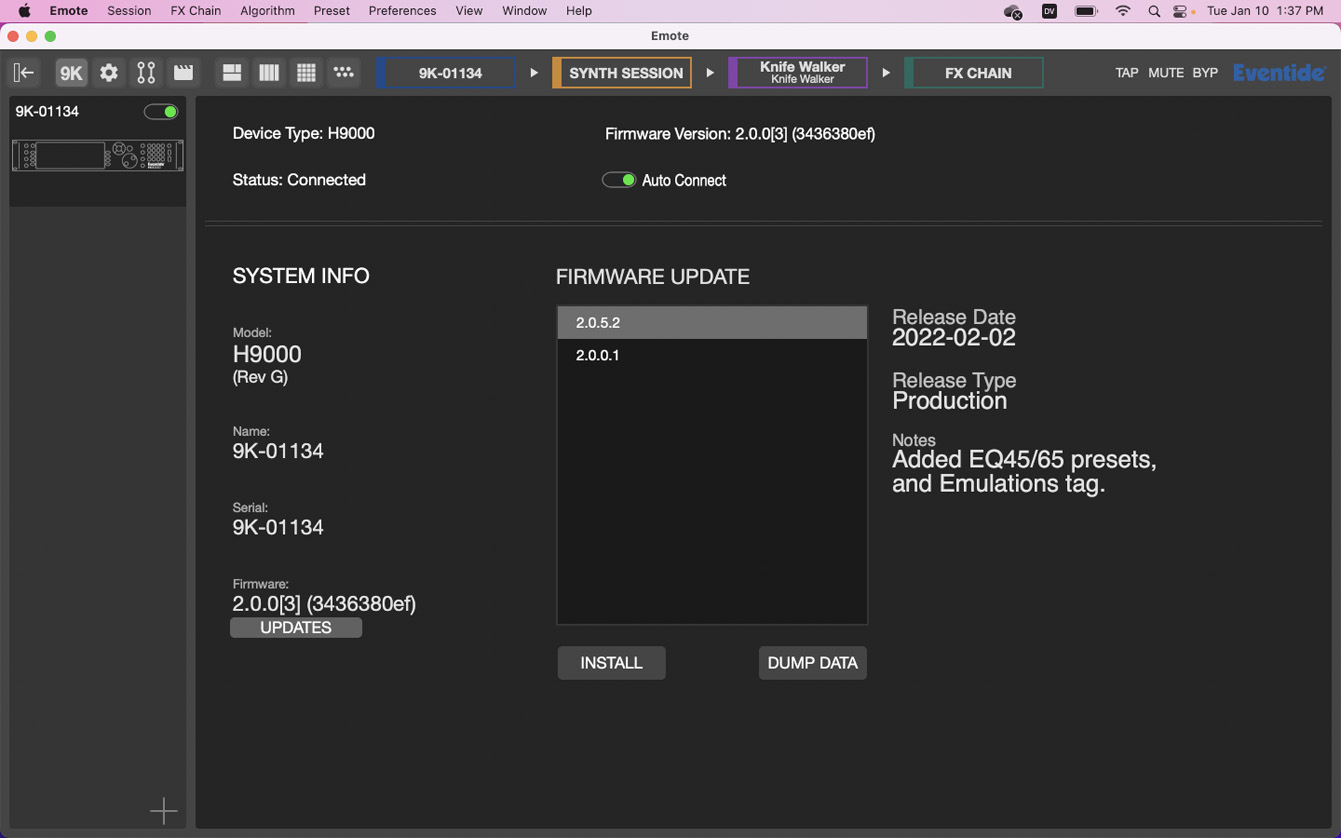1341x838 pixels.
Task: Click the clapperboard scenes icon
Action: coord(183,73)
